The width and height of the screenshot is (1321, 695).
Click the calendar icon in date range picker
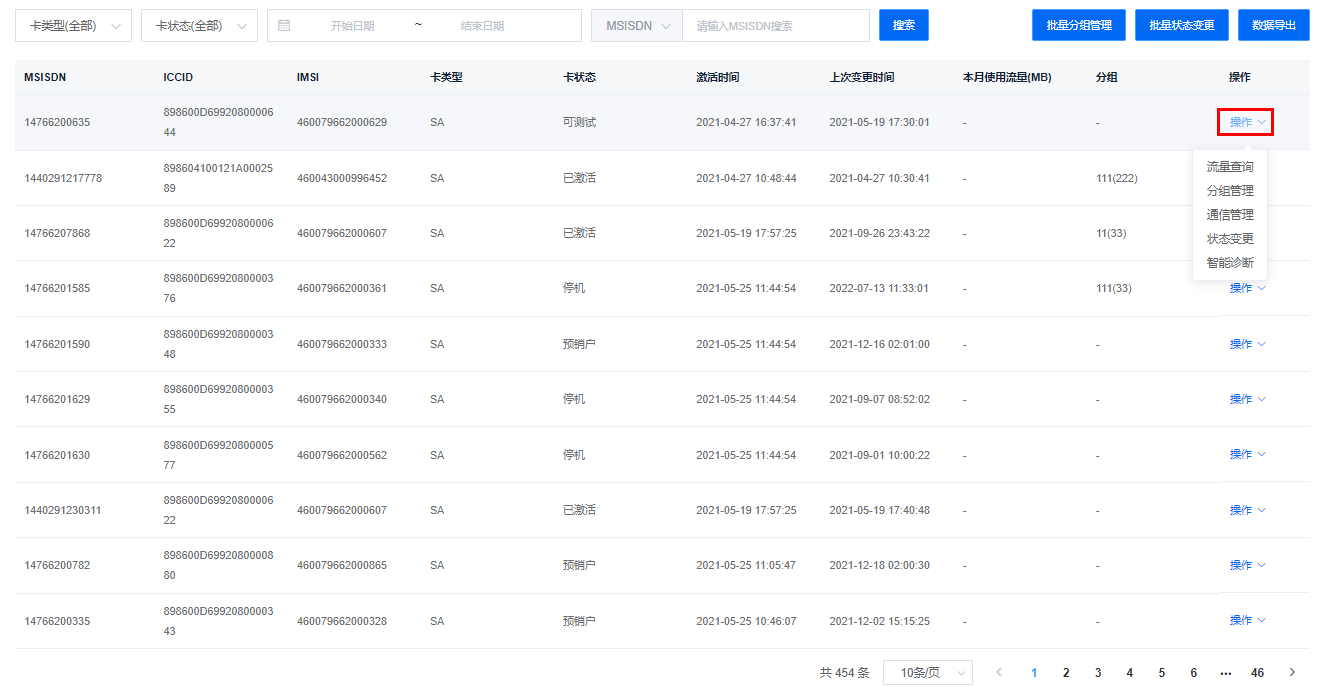click(x=284, y=25)
